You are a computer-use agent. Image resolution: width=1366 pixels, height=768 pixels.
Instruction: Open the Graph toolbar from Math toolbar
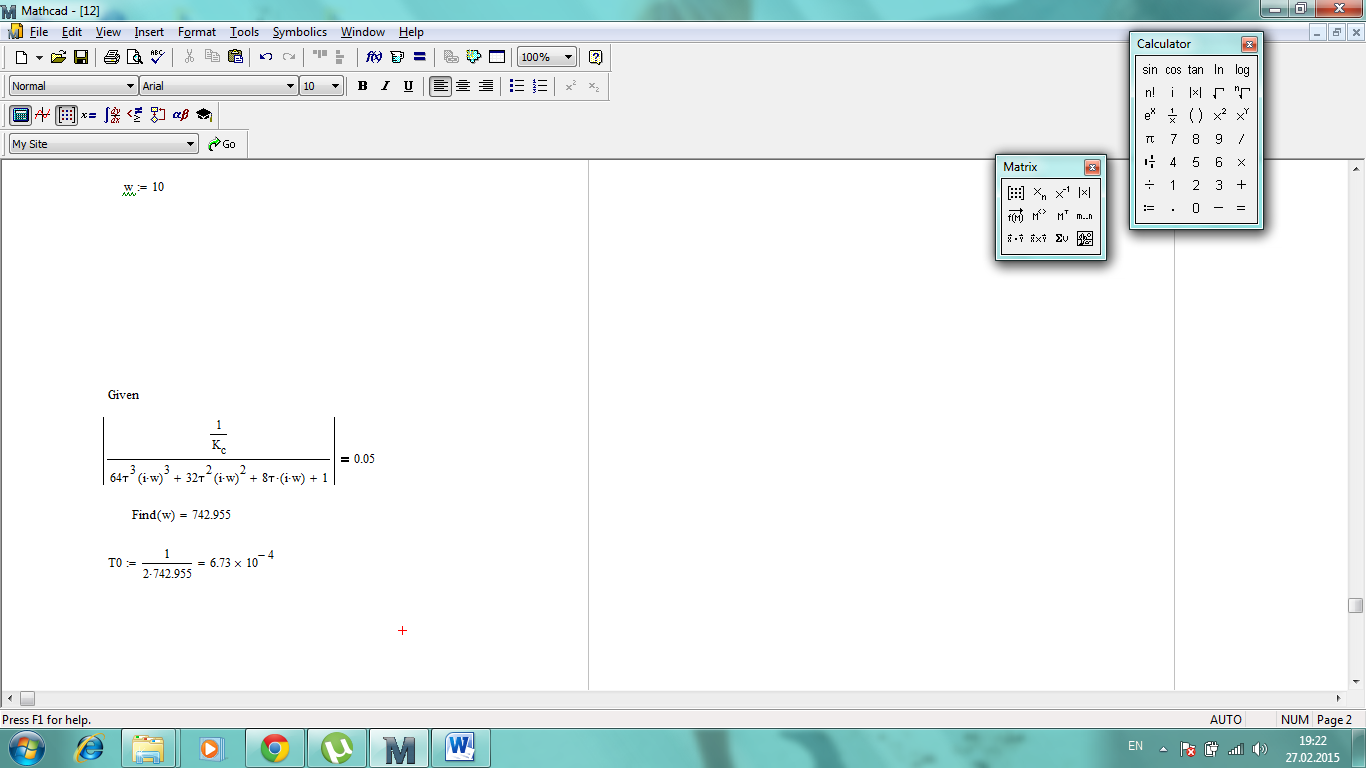43,115
